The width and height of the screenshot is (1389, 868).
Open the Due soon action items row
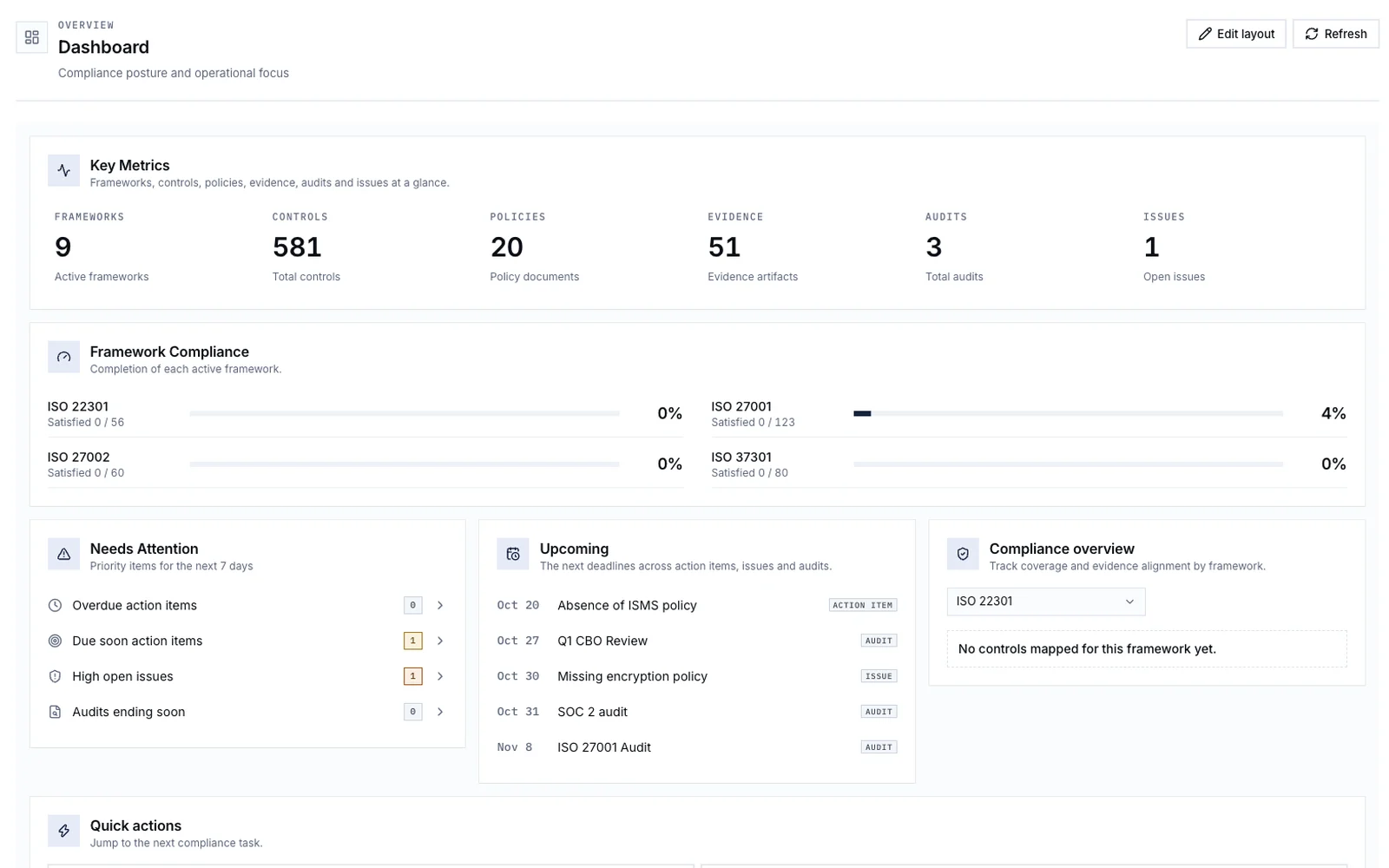coord(247,641)
